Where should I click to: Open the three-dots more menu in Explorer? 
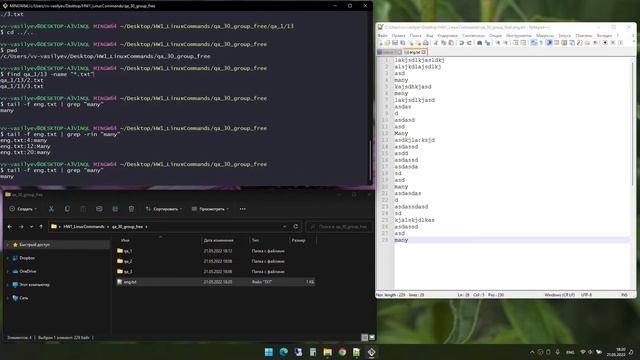[x=242, y=209]
